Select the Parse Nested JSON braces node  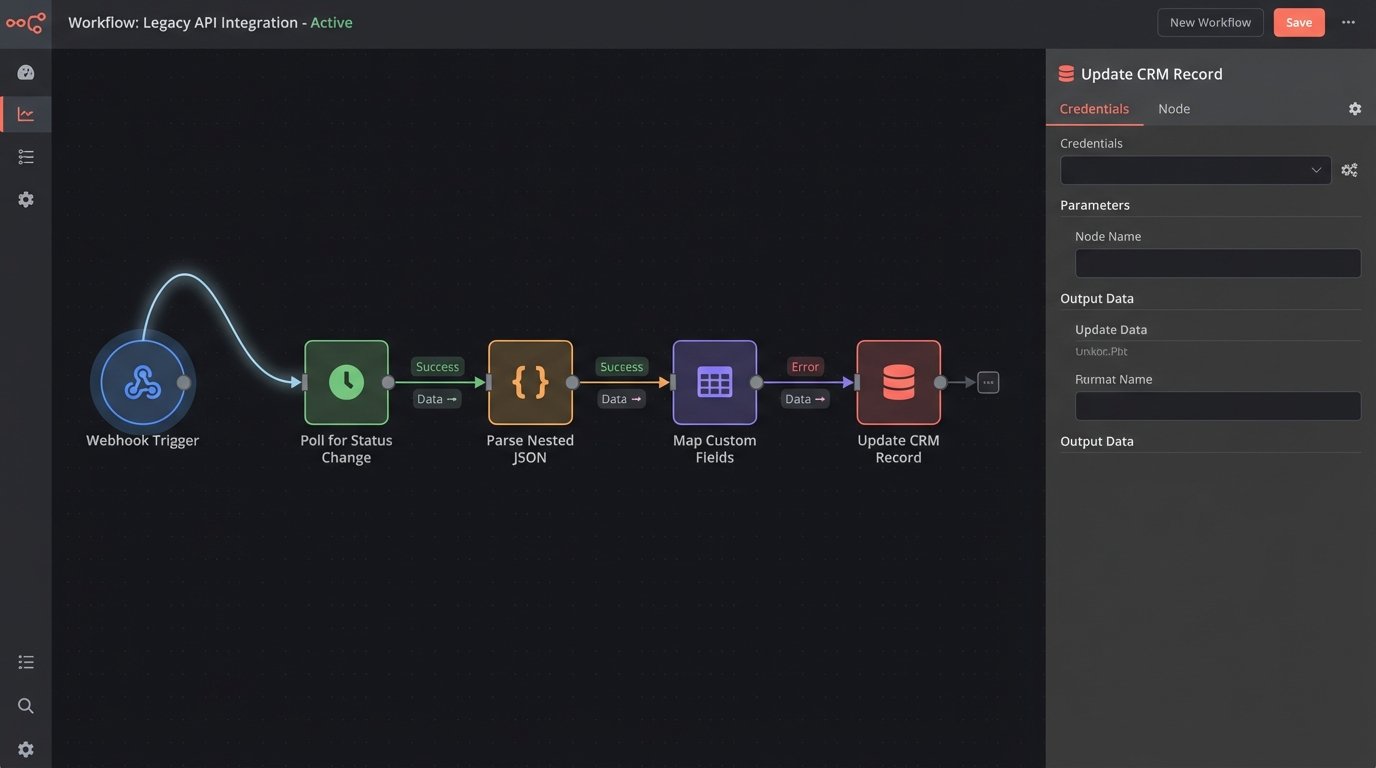tap(530, 380)
